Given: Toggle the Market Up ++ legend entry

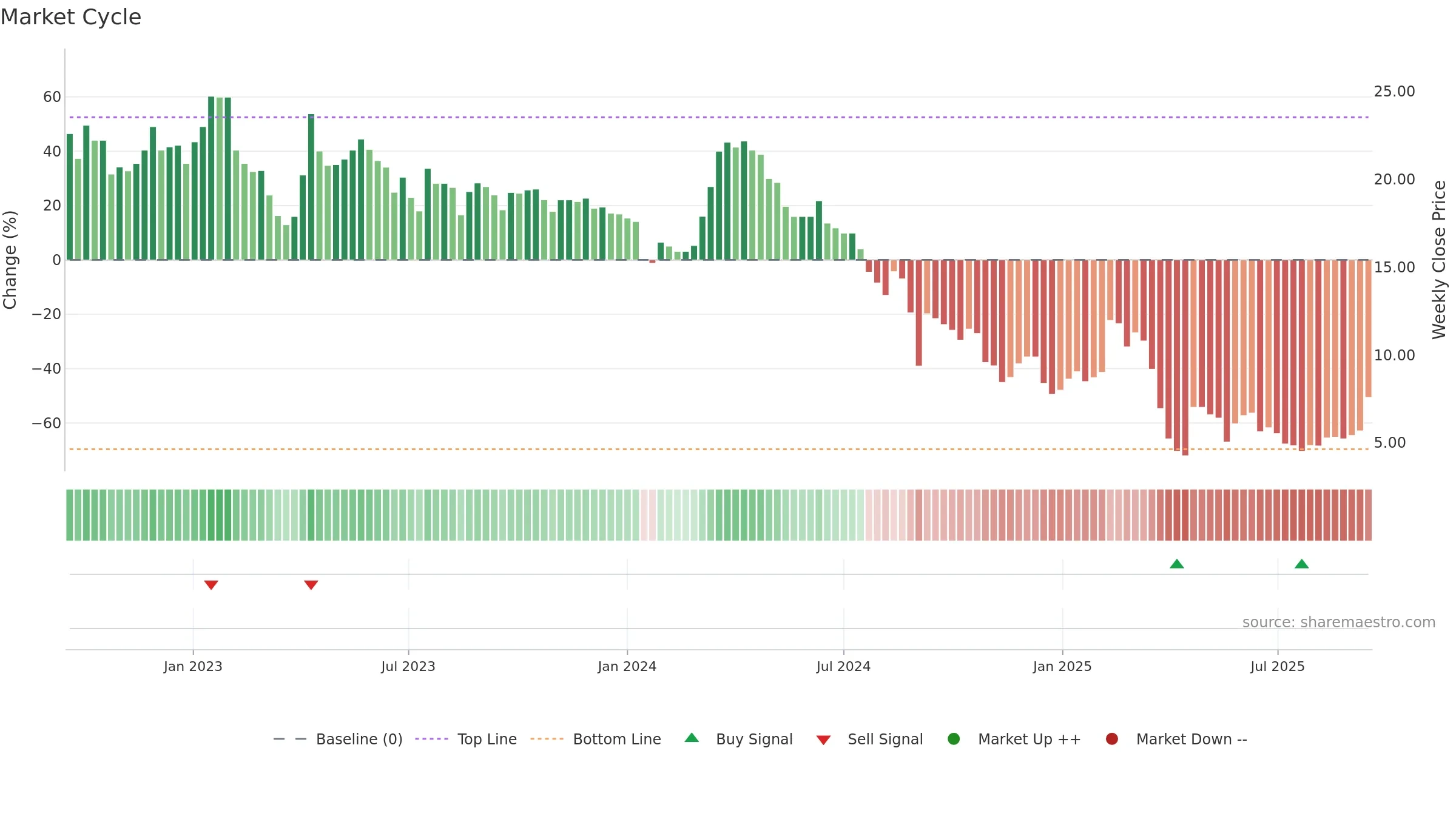Looking at the screenshot, I should (x=1014, y=739).
